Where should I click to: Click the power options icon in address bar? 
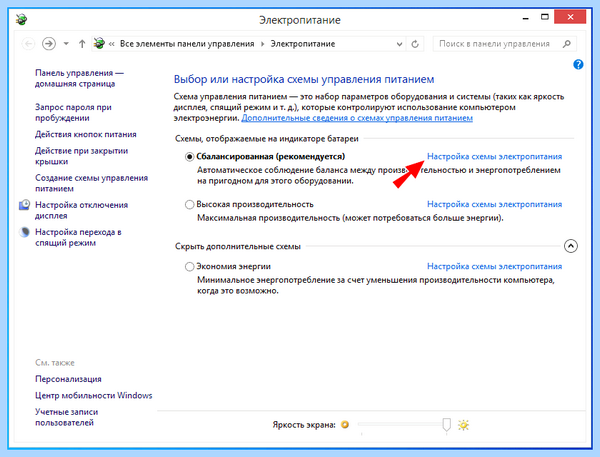pos(99,43)
